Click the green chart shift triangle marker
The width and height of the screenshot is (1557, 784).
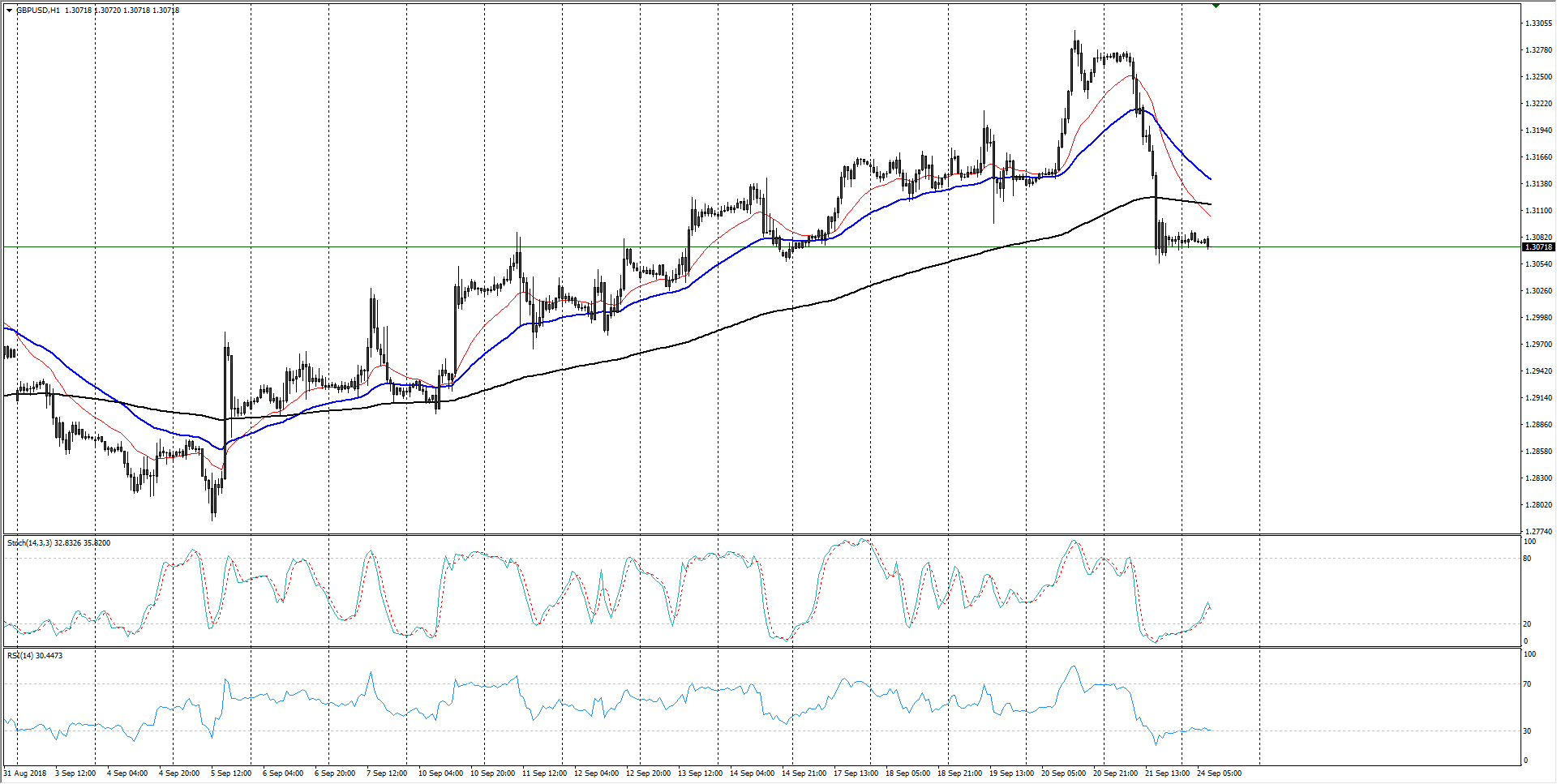pos(1216,6)
